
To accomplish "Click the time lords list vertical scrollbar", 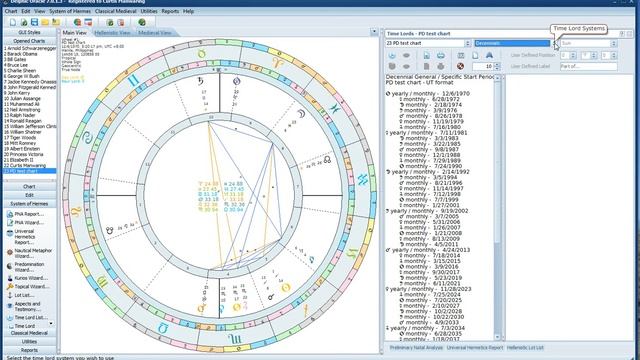I will (x=497, y=208).
